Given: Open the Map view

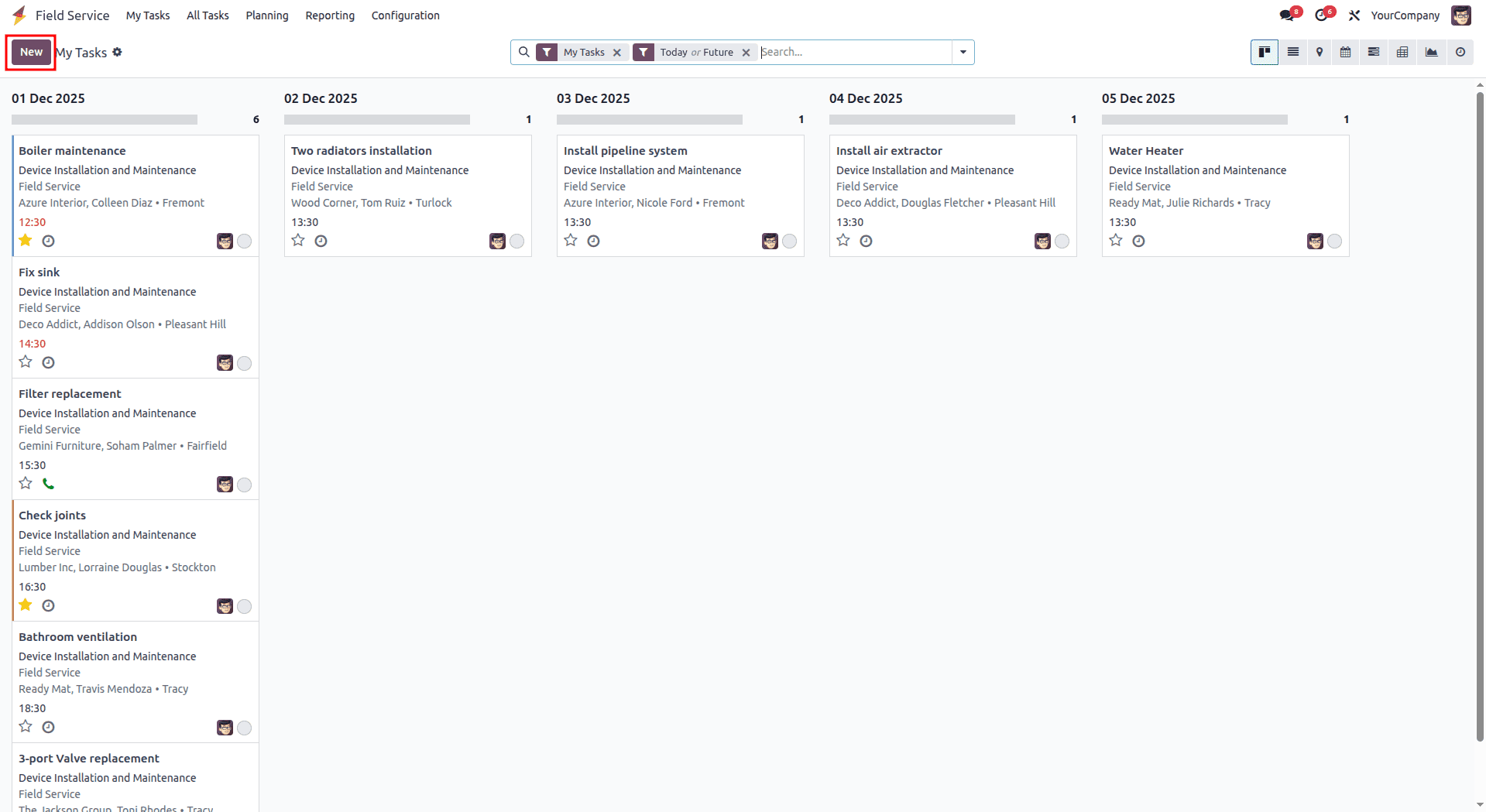Looking at the screenshot, I should click(x=1320, y=52).
